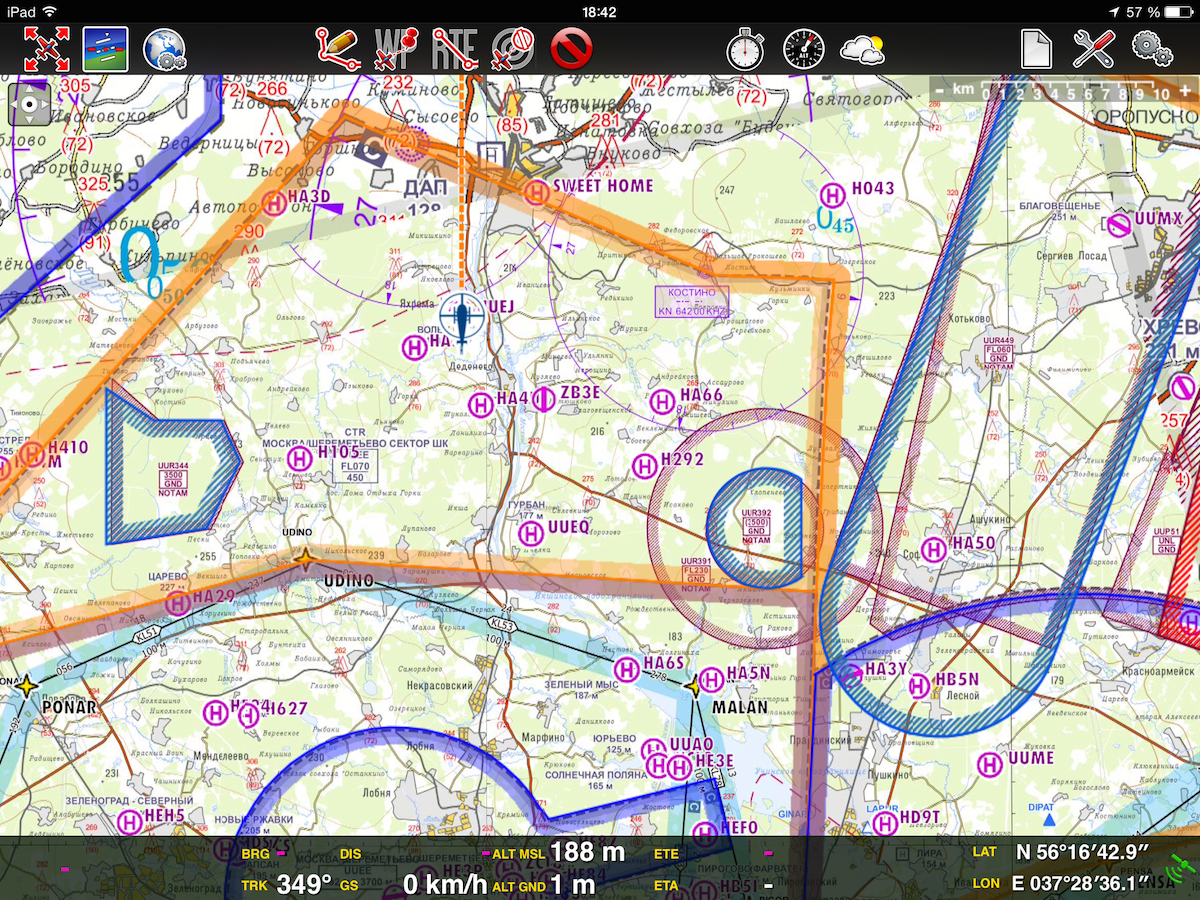Open the map layers selector icon
This screenshot has height=900, width=1200.
[x=104, y=48]
